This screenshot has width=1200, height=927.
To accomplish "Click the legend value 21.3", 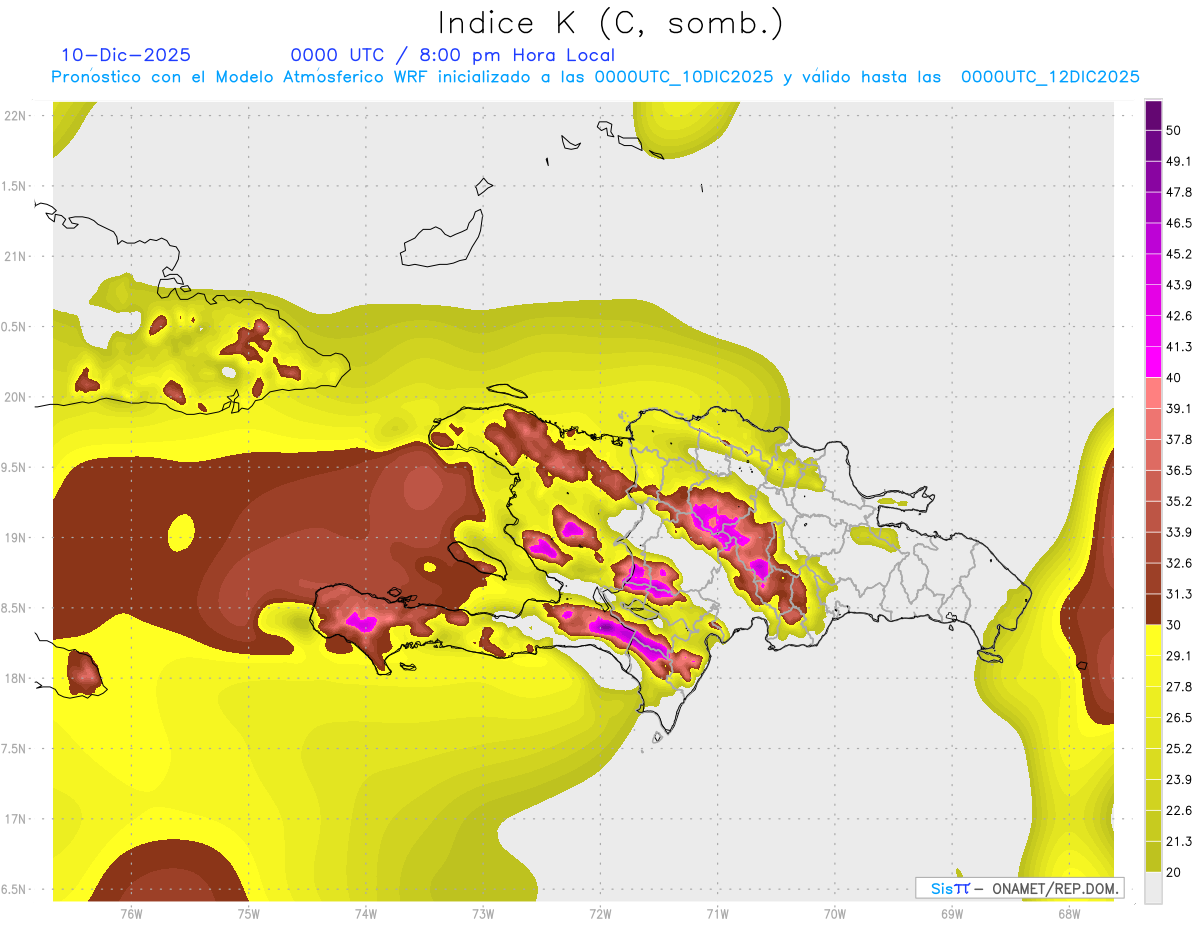I will pos(1178,841).
